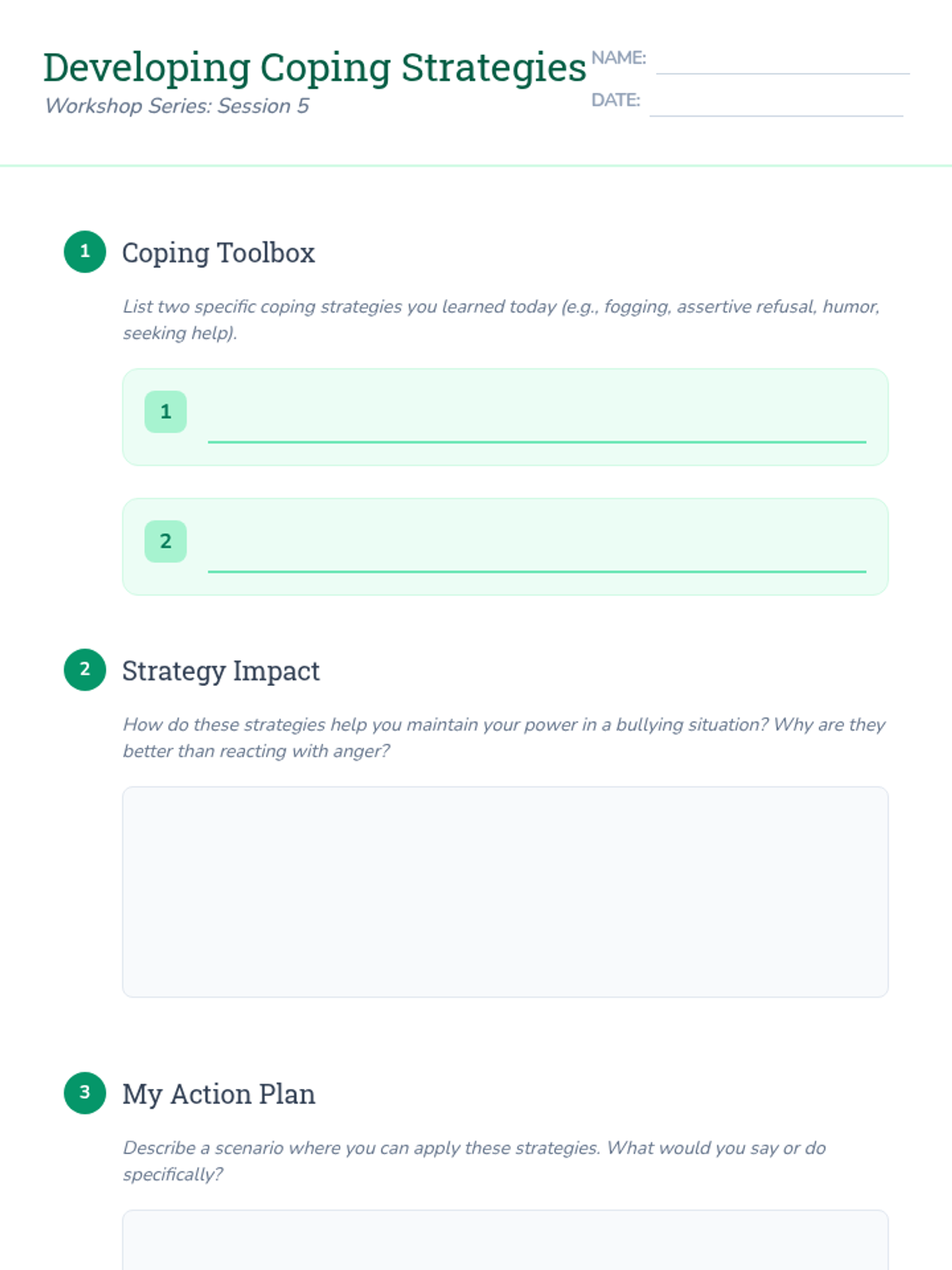Viewport: 952px width, 1270px height.
Task: Click the Coping Toolbox heading
Action: coord(218,253)
